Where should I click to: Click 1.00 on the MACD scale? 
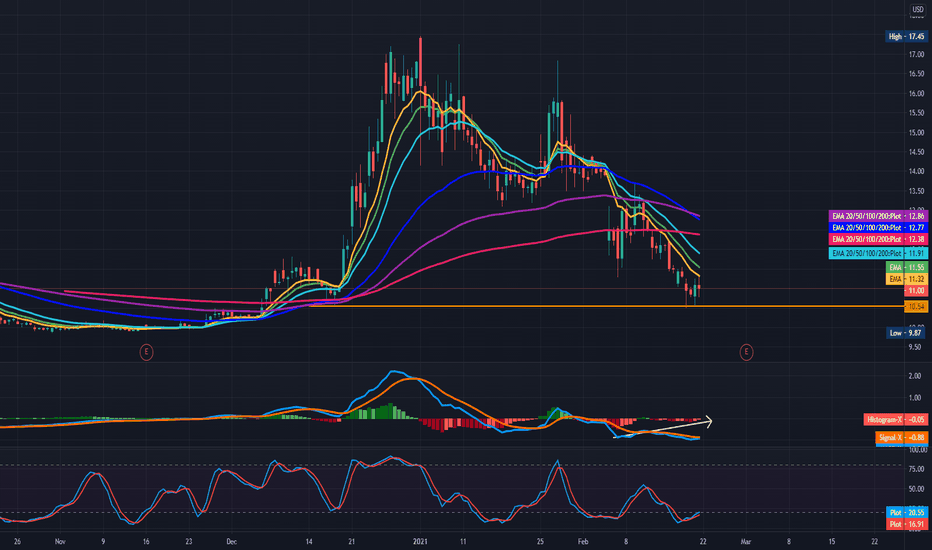pos(915,398)
